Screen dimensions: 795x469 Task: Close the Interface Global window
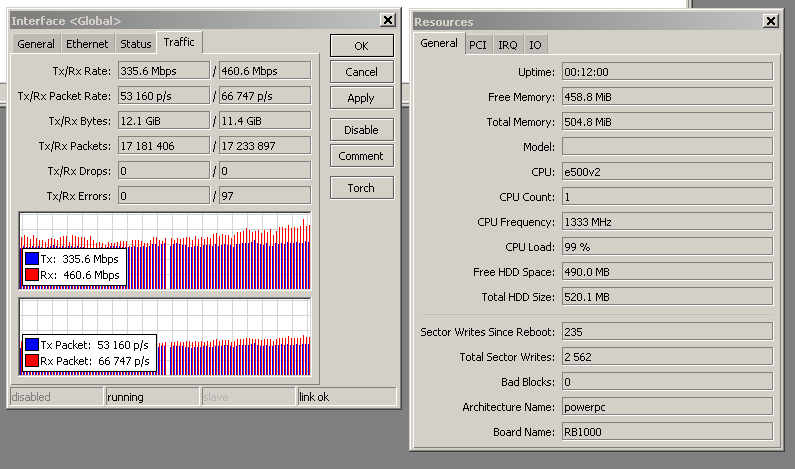tap(387, 21)
